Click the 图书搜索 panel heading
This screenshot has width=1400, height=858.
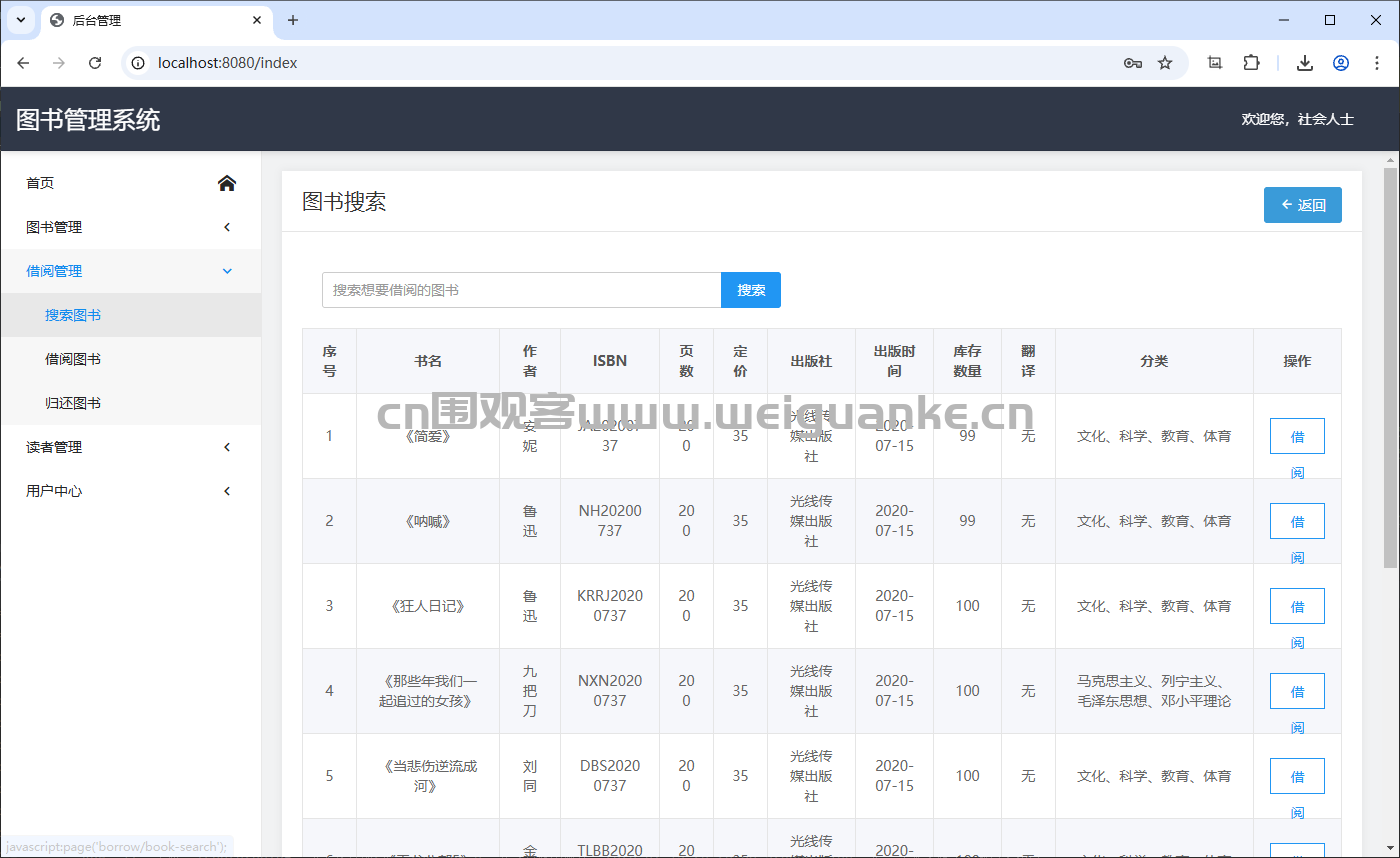point(344,202)
